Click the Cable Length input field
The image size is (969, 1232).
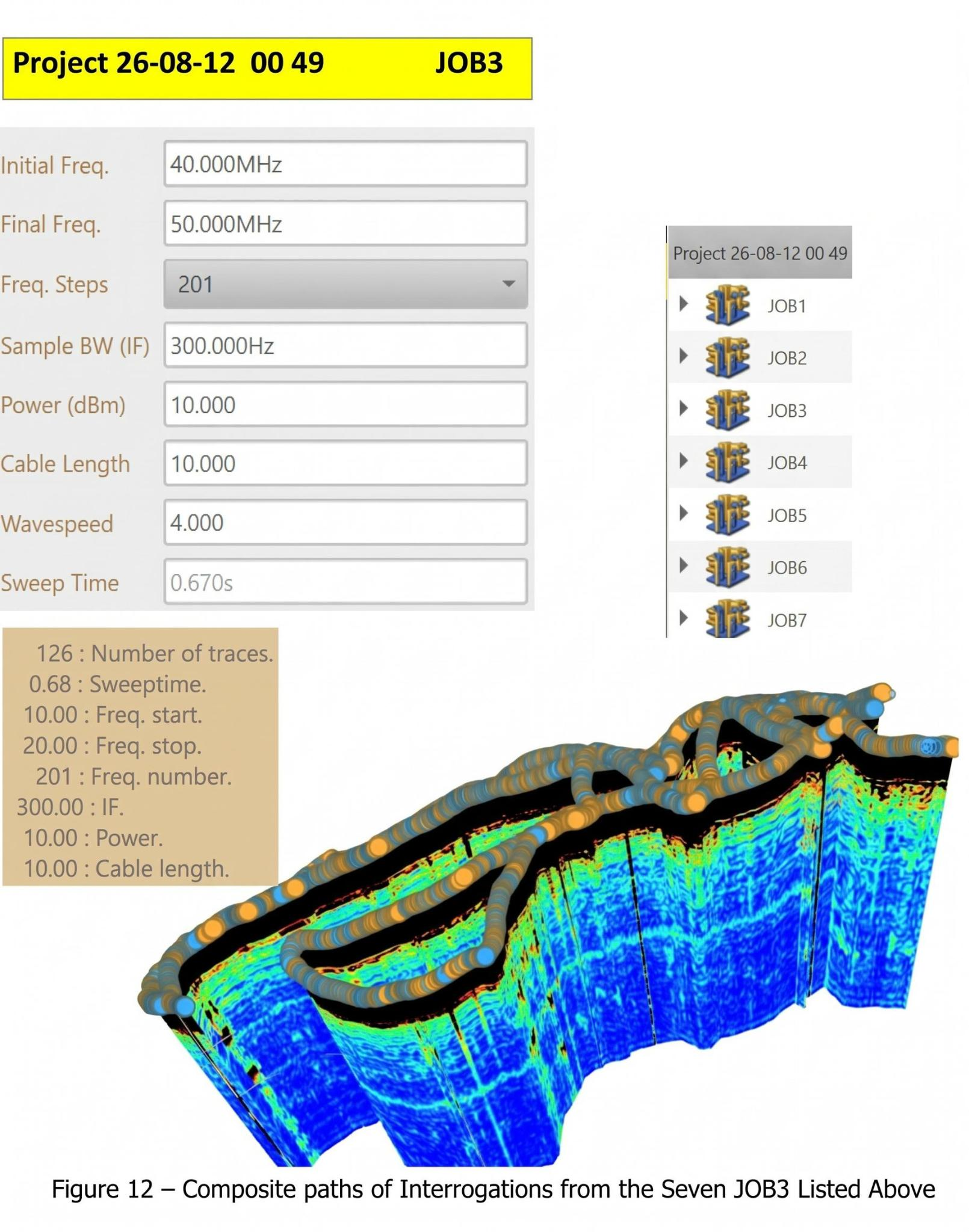point(345,463)
